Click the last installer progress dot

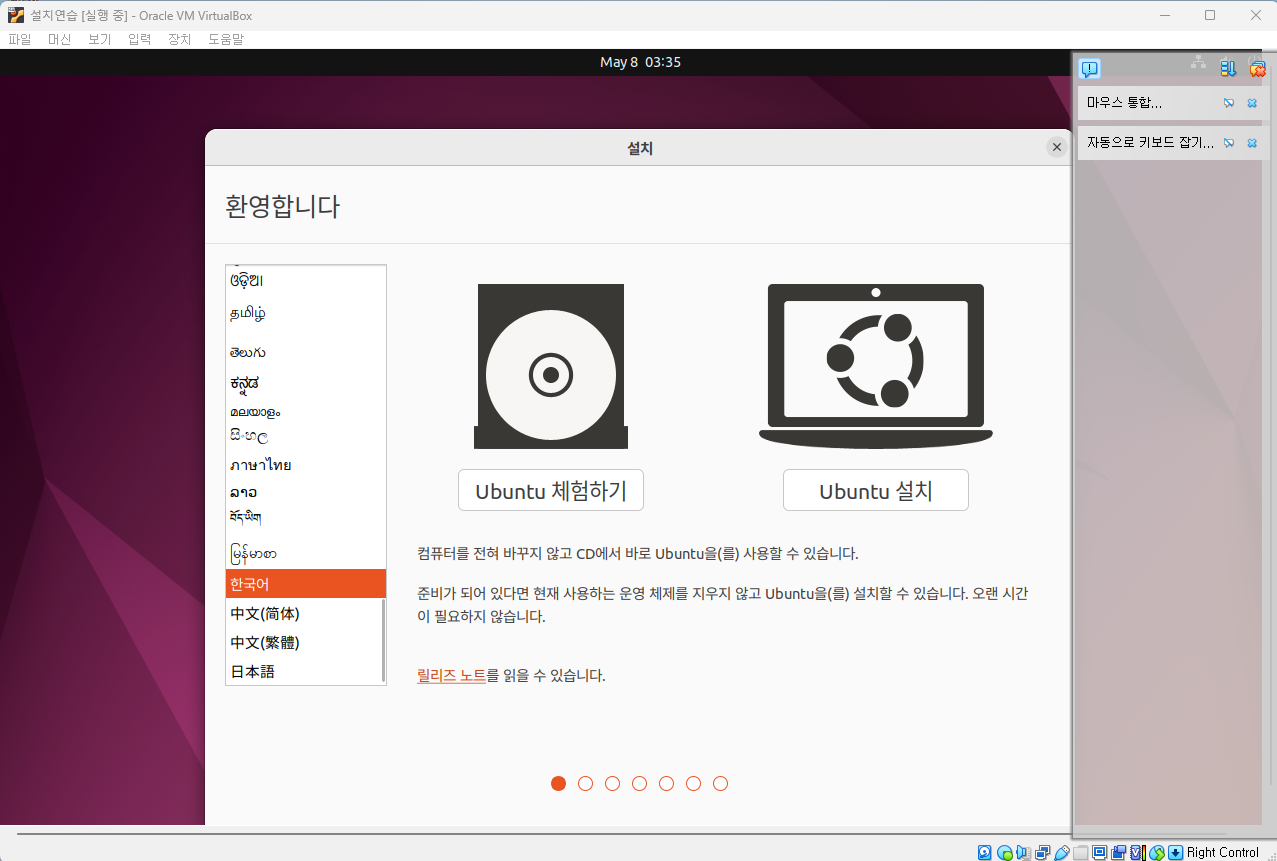pos(720,783)
